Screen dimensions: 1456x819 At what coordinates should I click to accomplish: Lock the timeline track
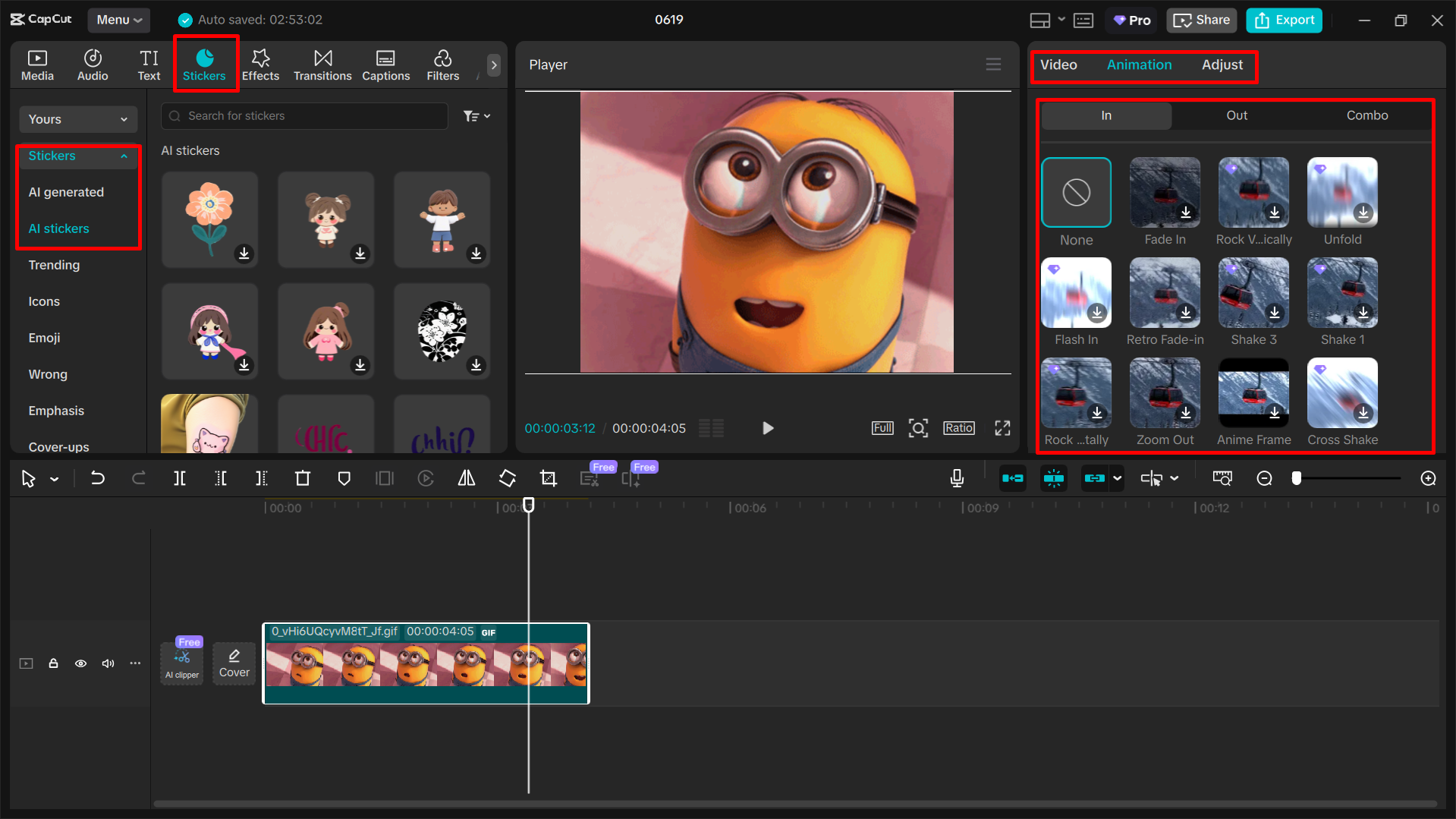(x=53, y=663)
